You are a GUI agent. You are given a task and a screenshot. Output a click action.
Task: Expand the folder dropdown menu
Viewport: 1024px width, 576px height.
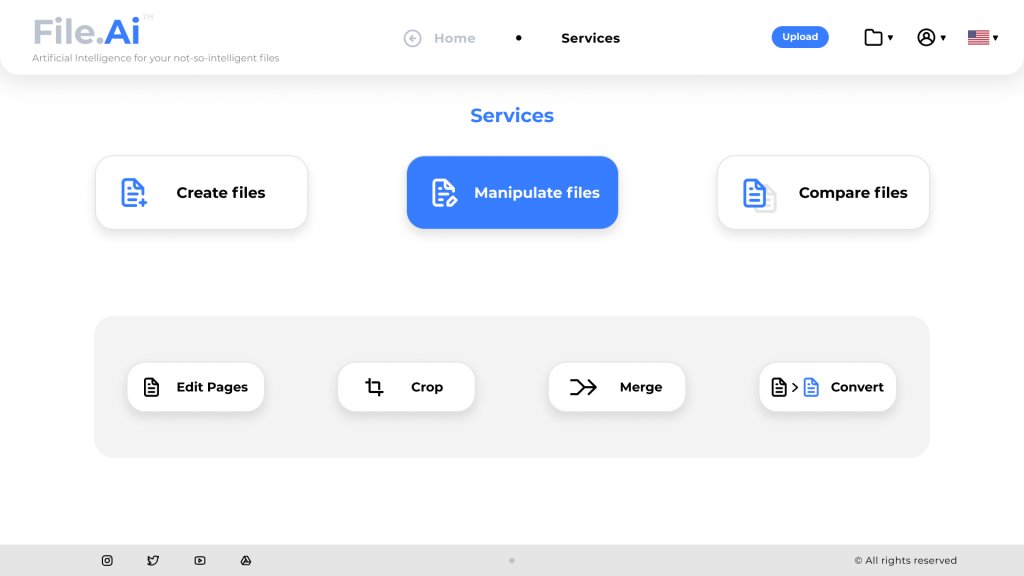point(878,38)
